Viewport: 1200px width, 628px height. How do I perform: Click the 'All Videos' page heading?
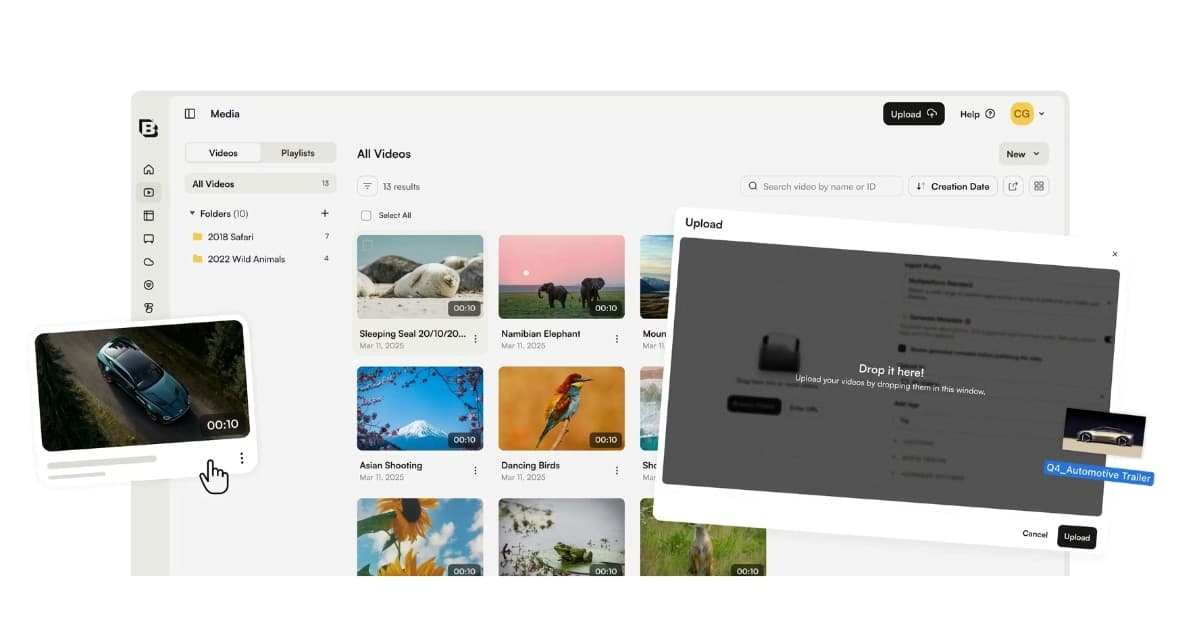[x=384, y=154]
